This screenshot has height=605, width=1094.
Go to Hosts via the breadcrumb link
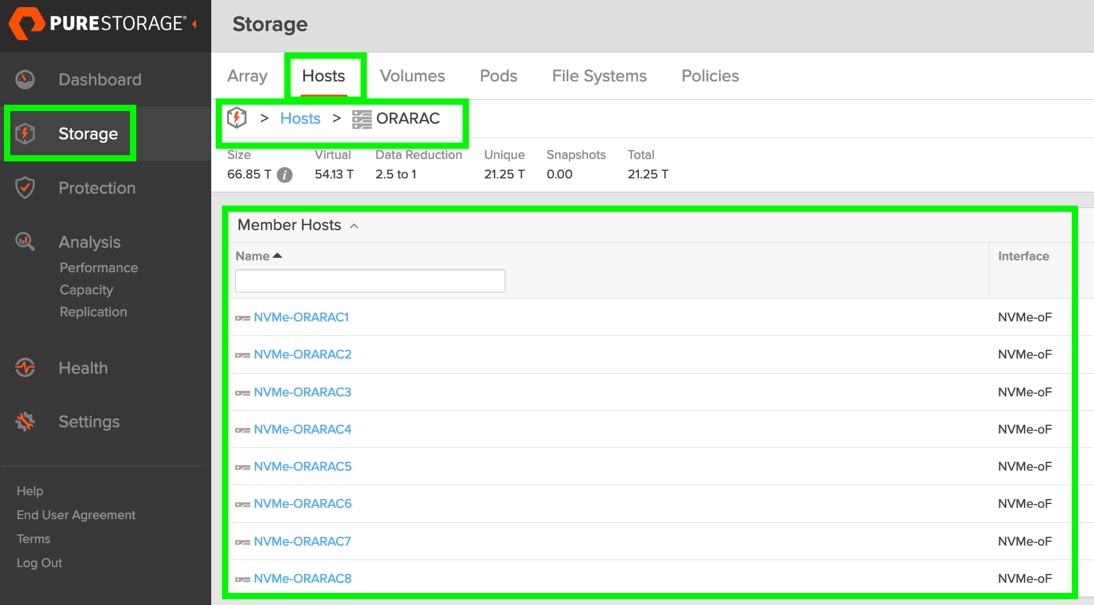[x=300, y=118]
